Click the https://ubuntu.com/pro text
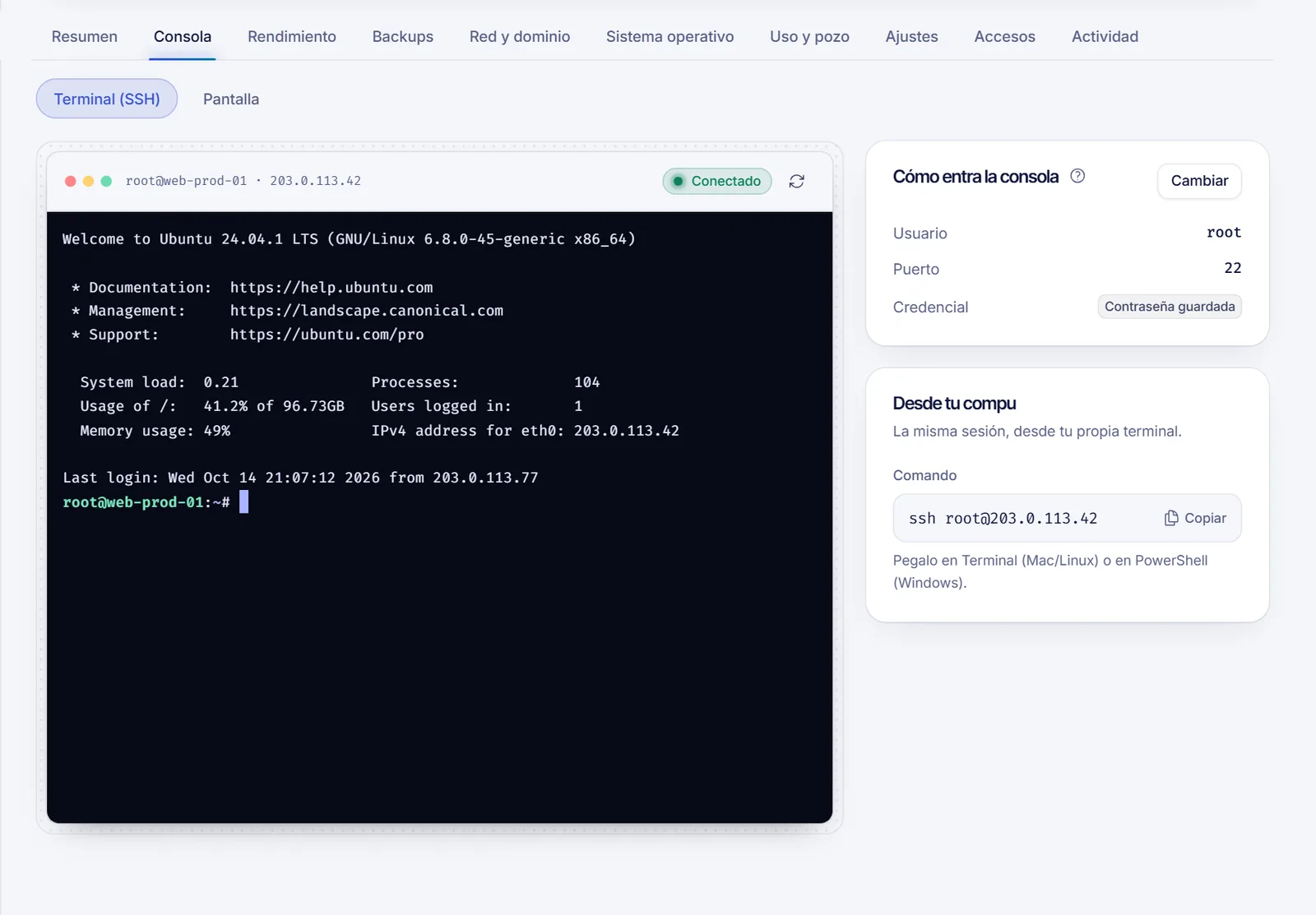Screen dimensions: 1316x915 tap(327, 335)
